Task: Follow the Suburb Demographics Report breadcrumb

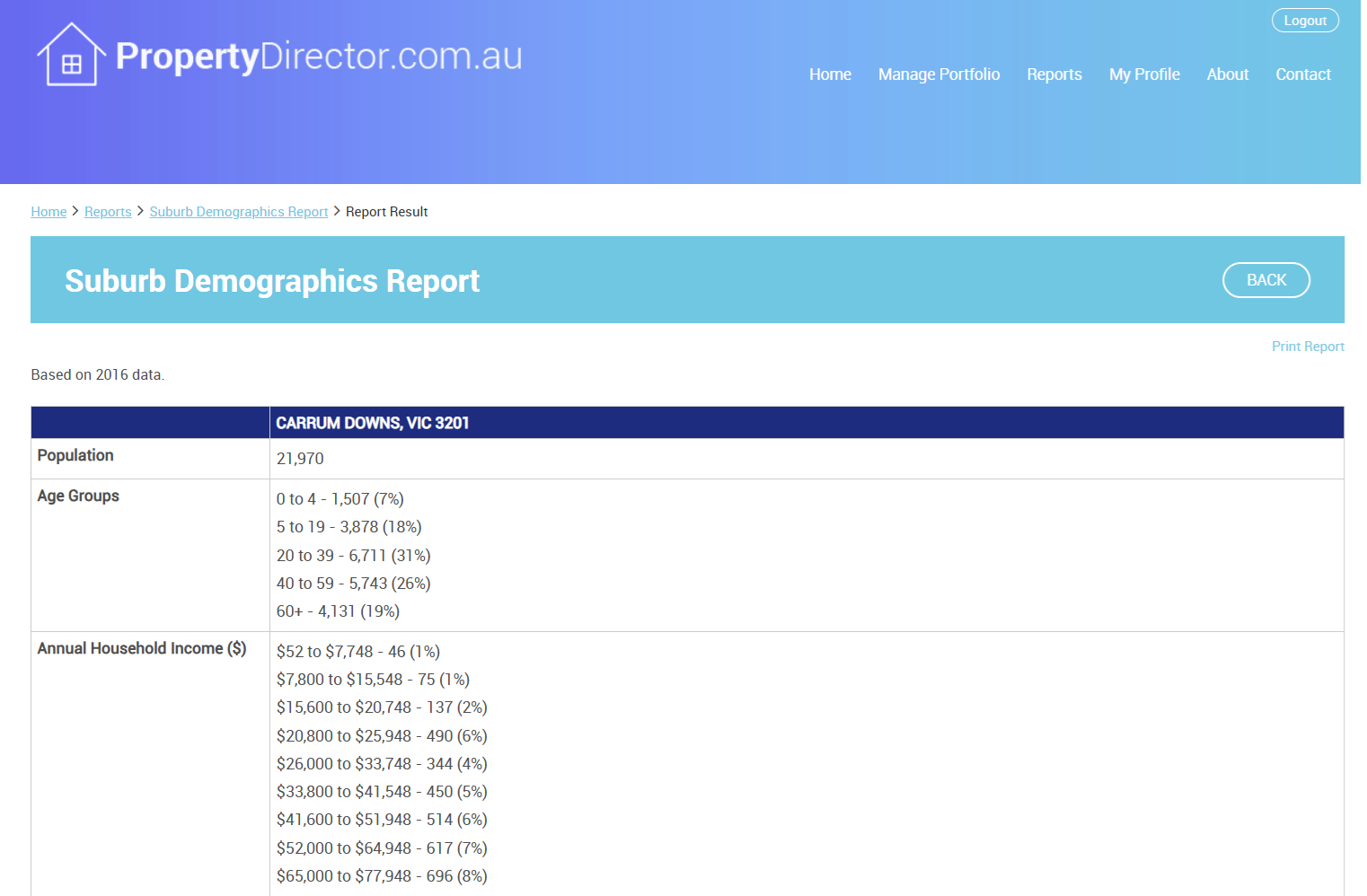Action: pos(238,212)
